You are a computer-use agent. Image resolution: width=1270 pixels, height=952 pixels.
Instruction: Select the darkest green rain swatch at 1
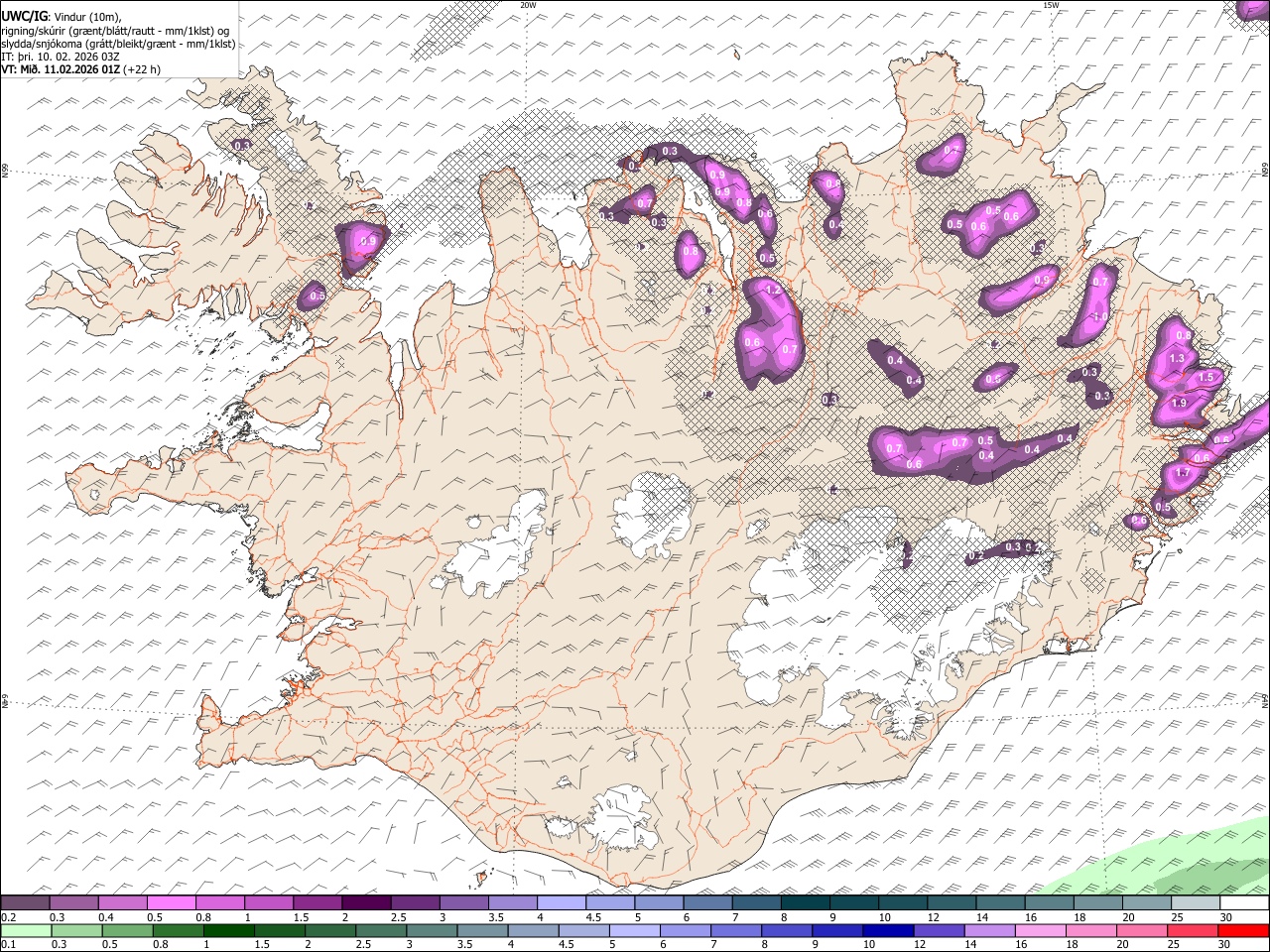[x=229, y=930]
